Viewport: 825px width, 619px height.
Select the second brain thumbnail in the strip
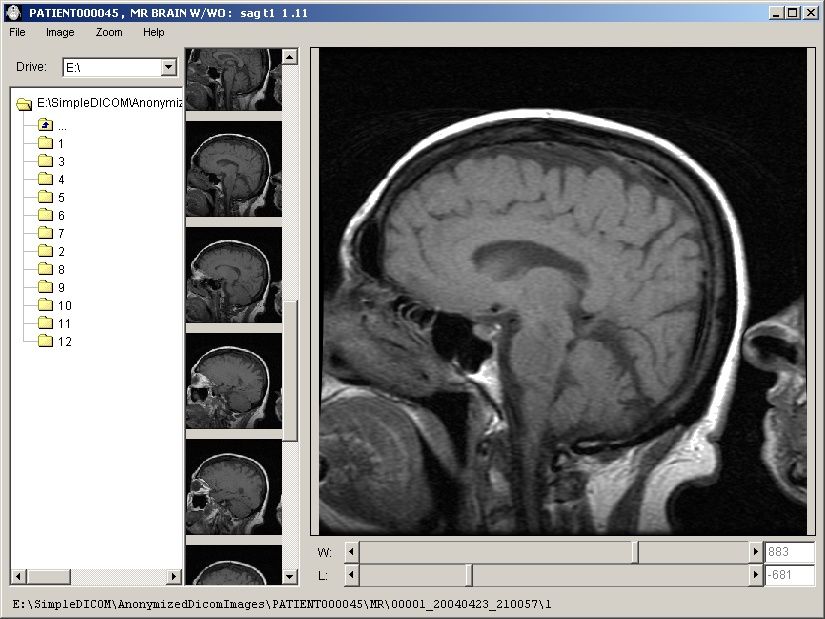[234, 169]
